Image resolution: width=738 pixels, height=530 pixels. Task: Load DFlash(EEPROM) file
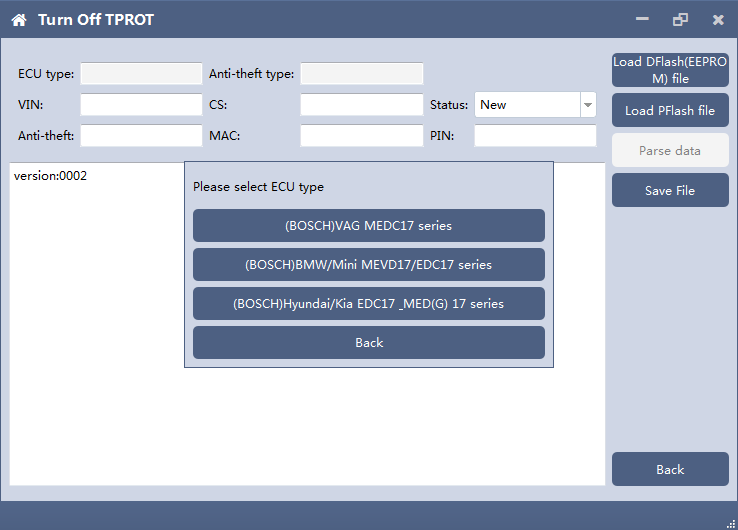tap(670, 70)
